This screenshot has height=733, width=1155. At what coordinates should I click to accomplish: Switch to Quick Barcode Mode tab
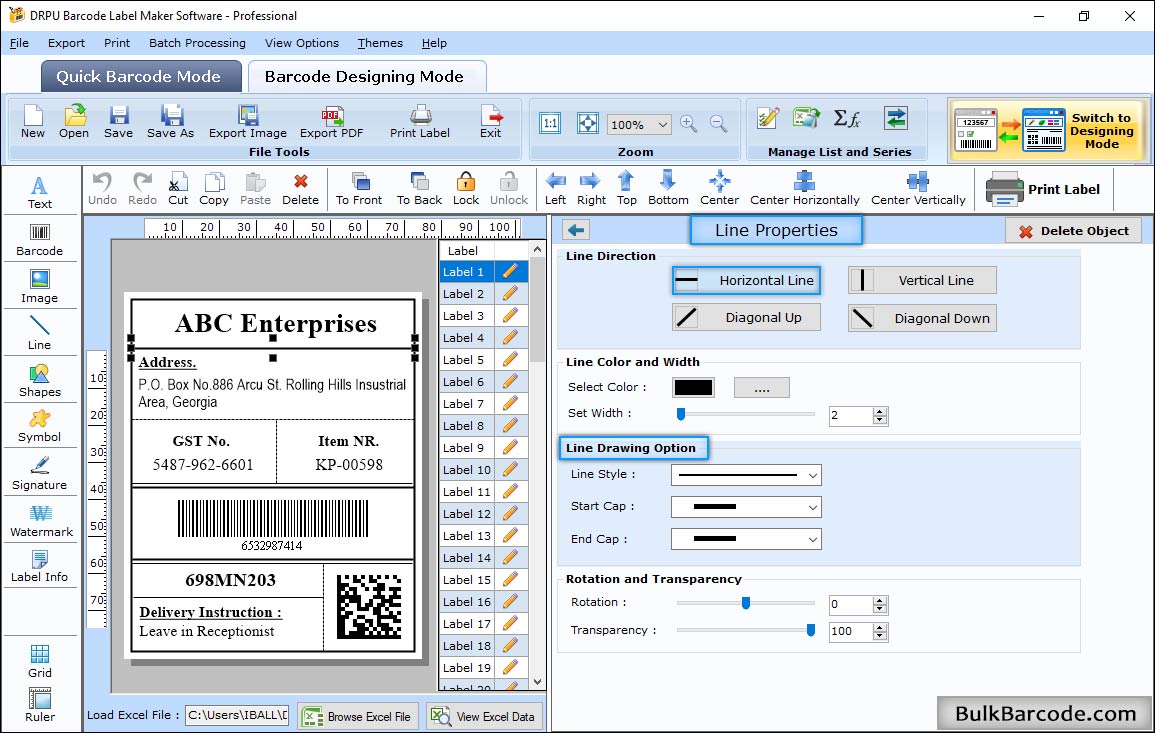[141, 77]
